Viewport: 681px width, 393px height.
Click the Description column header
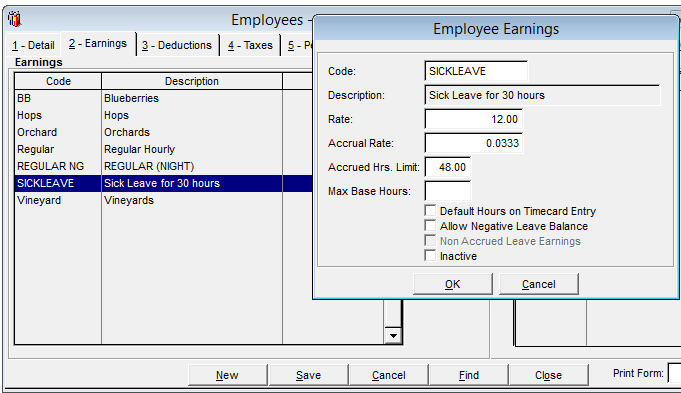pos(192,81)
